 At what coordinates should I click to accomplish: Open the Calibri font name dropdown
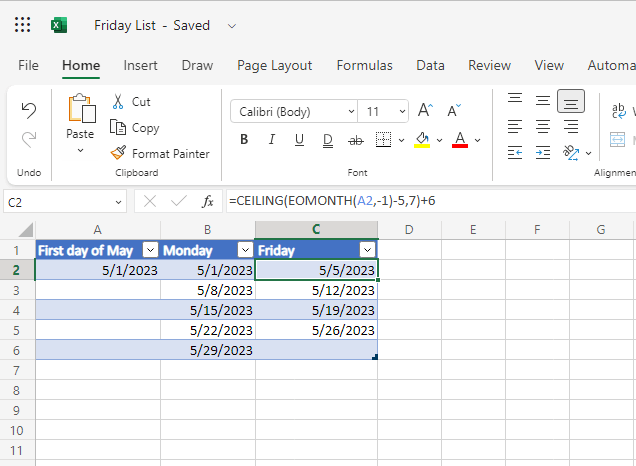[351, 111]
